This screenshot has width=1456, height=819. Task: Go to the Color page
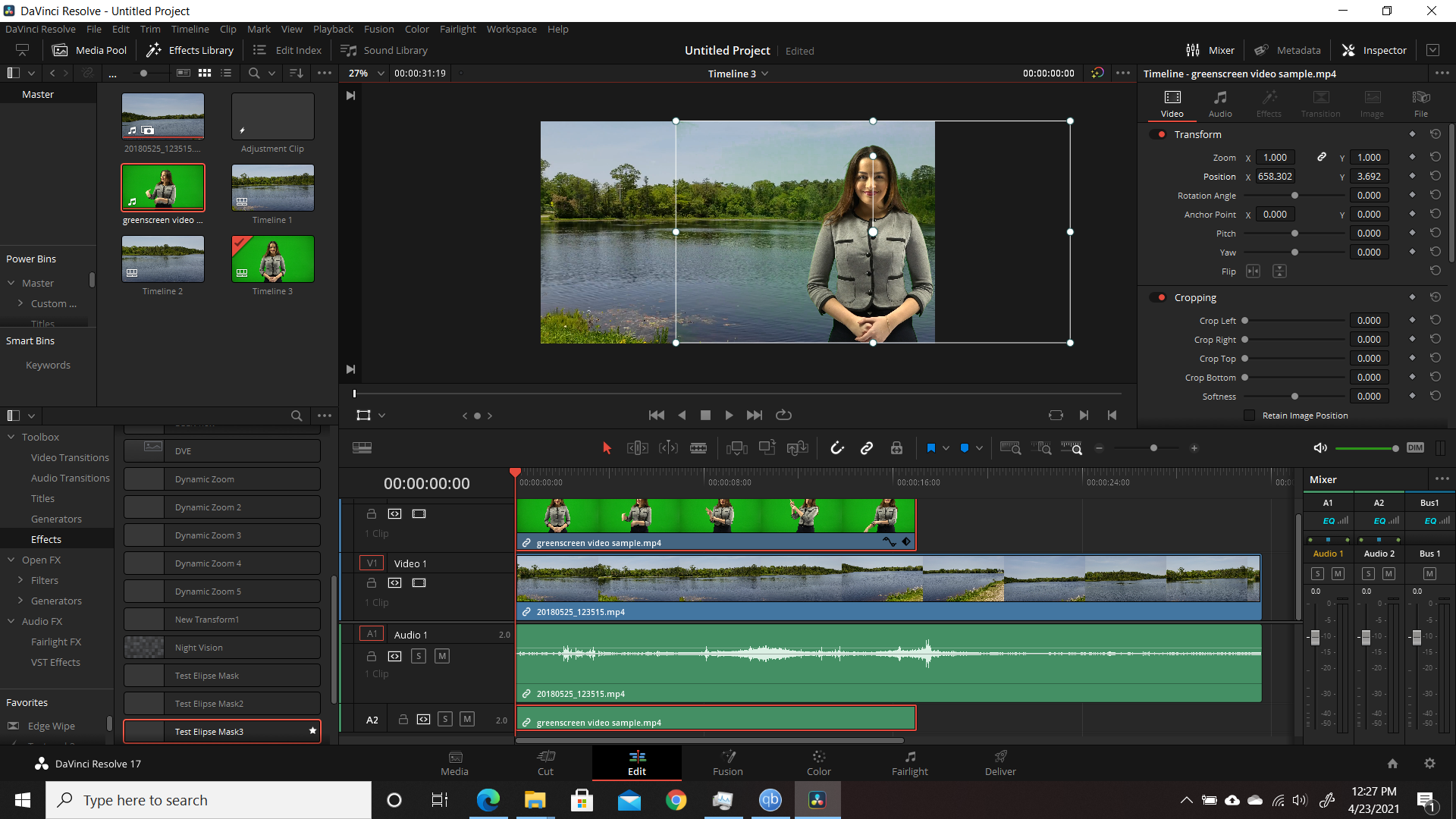coord(818,763)
